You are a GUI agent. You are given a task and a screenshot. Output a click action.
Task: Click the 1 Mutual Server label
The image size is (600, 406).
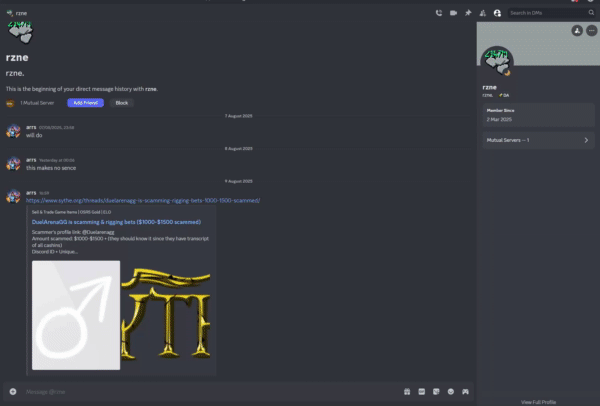coord(37,103)
